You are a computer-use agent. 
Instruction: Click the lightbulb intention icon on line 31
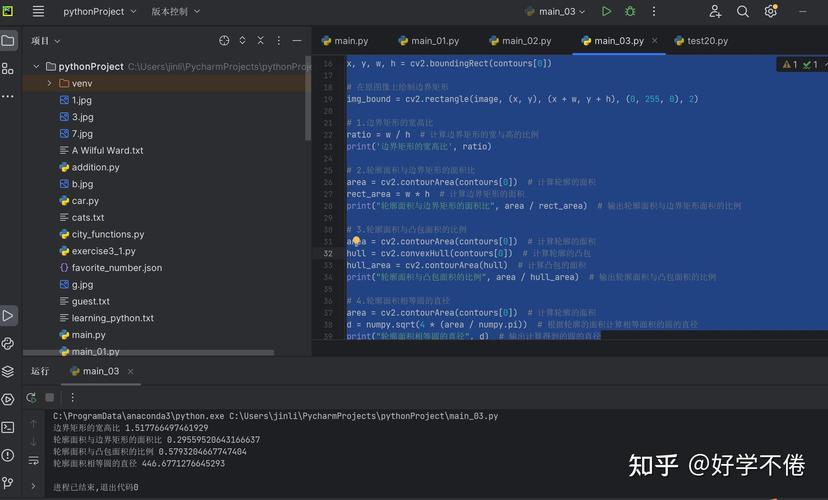pyautogui.click(x=356, y=241)
